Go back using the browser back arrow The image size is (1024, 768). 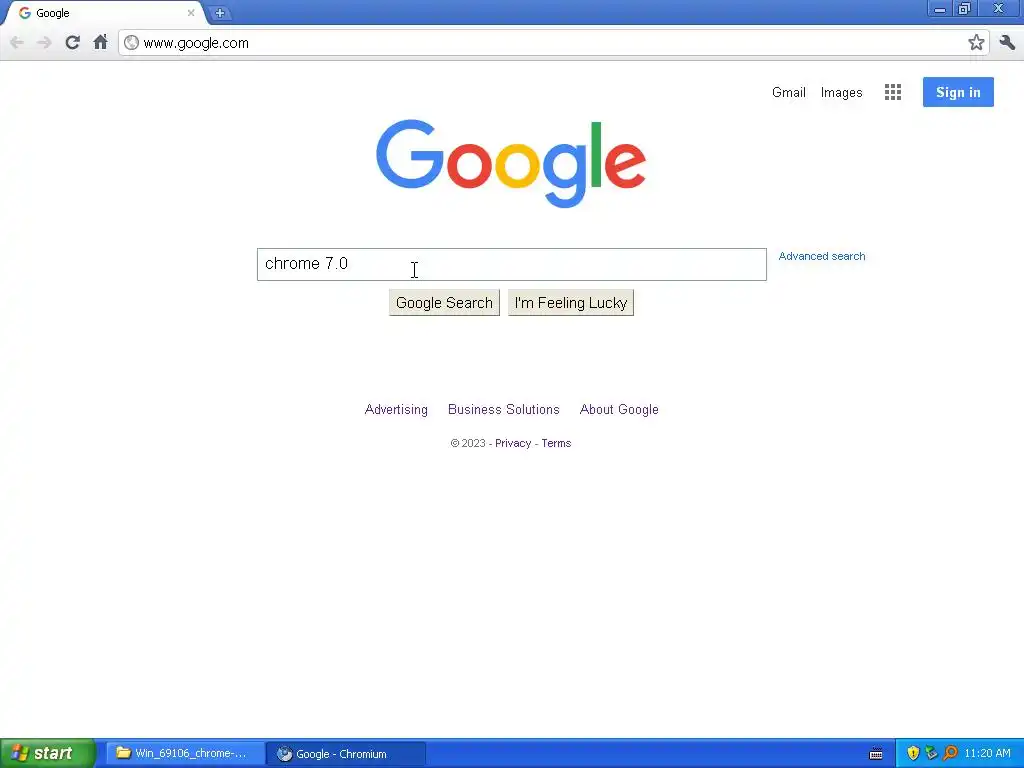coord(16,43)
